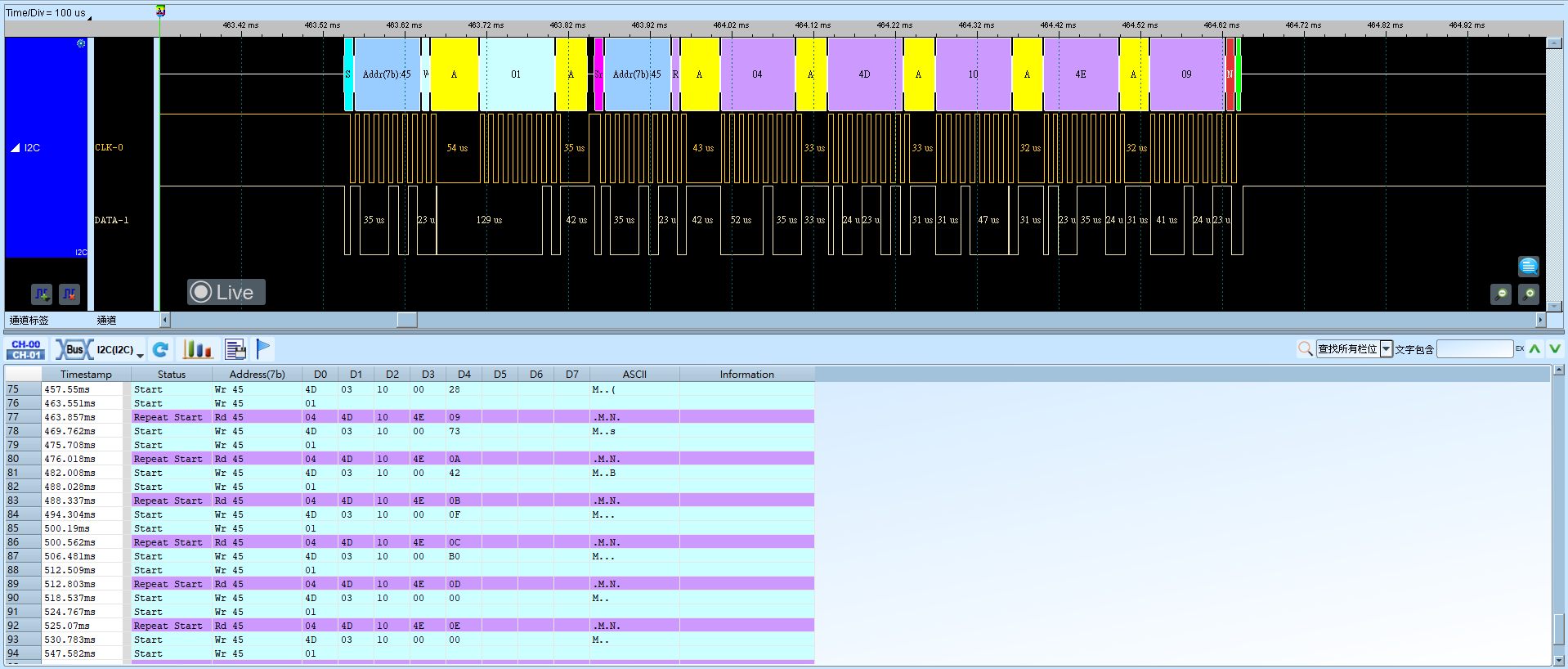Click the magenta Sr repeat start block
Screen dimensions: 1568x669
pyautogui.click(x=598, y=74)
